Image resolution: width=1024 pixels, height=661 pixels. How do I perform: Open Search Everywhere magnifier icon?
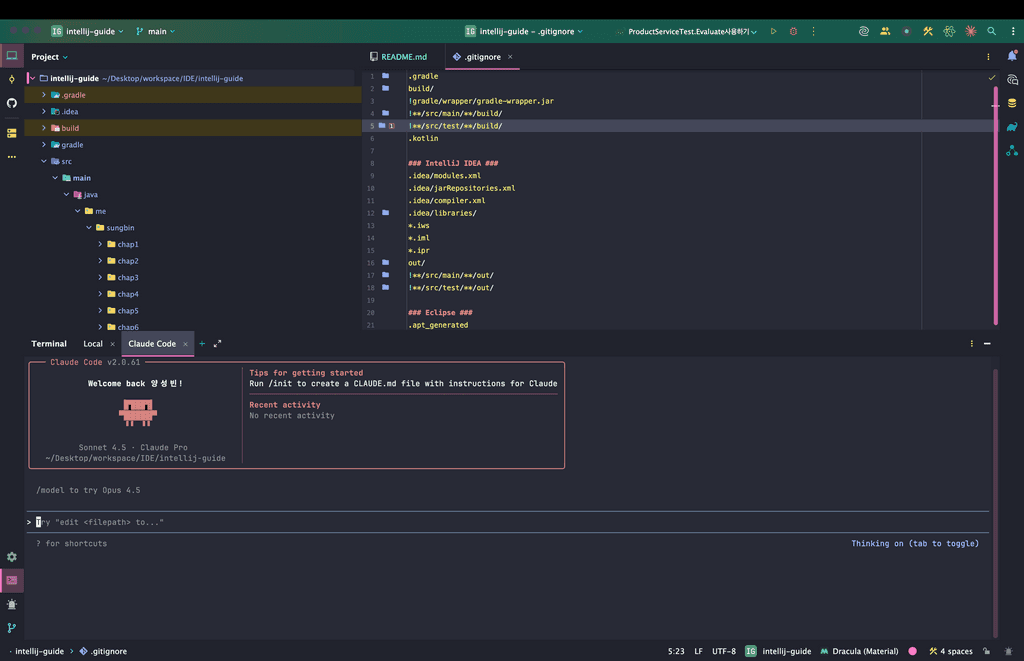991,32
